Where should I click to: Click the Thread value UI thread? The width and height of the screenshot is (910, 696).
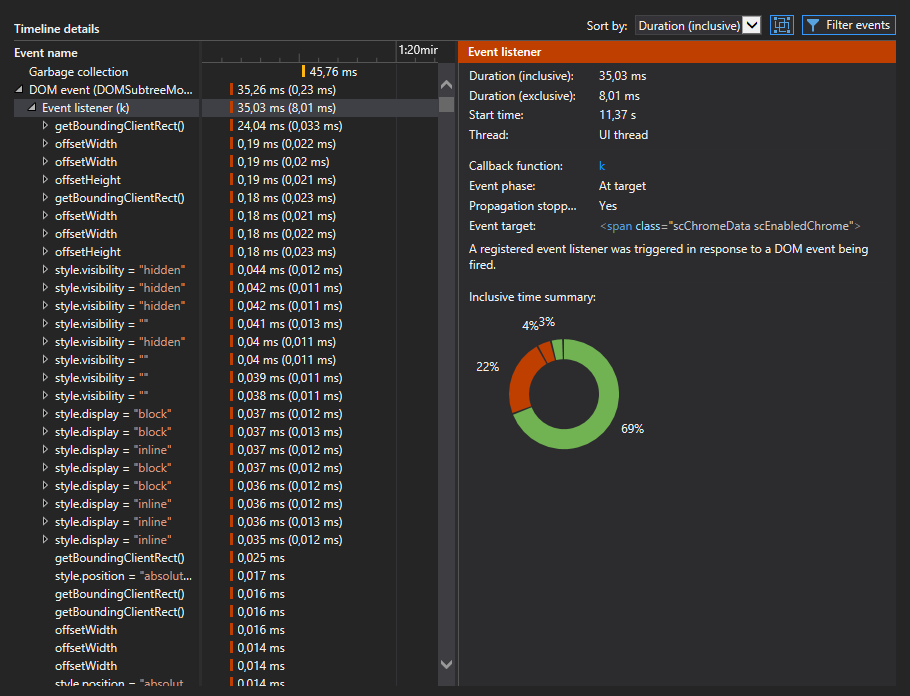click(x=623, y=135)
